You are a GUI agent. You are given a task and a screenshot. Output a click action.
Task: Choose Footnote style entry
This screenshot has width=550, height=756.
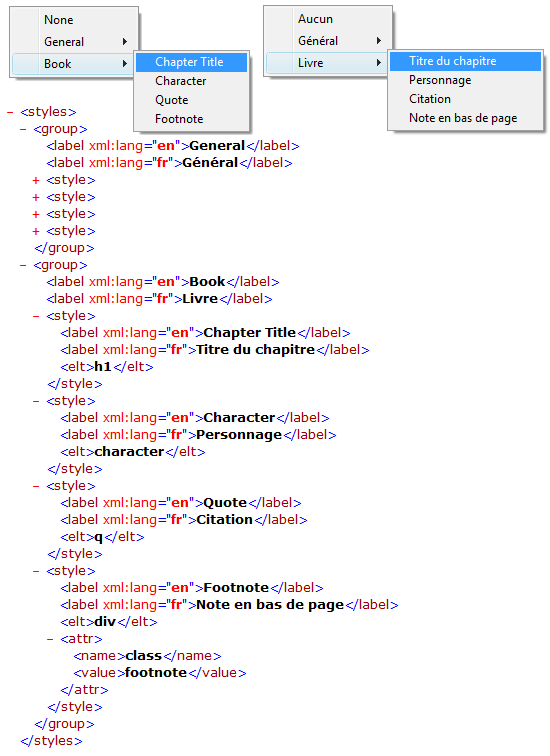[191, 119]
